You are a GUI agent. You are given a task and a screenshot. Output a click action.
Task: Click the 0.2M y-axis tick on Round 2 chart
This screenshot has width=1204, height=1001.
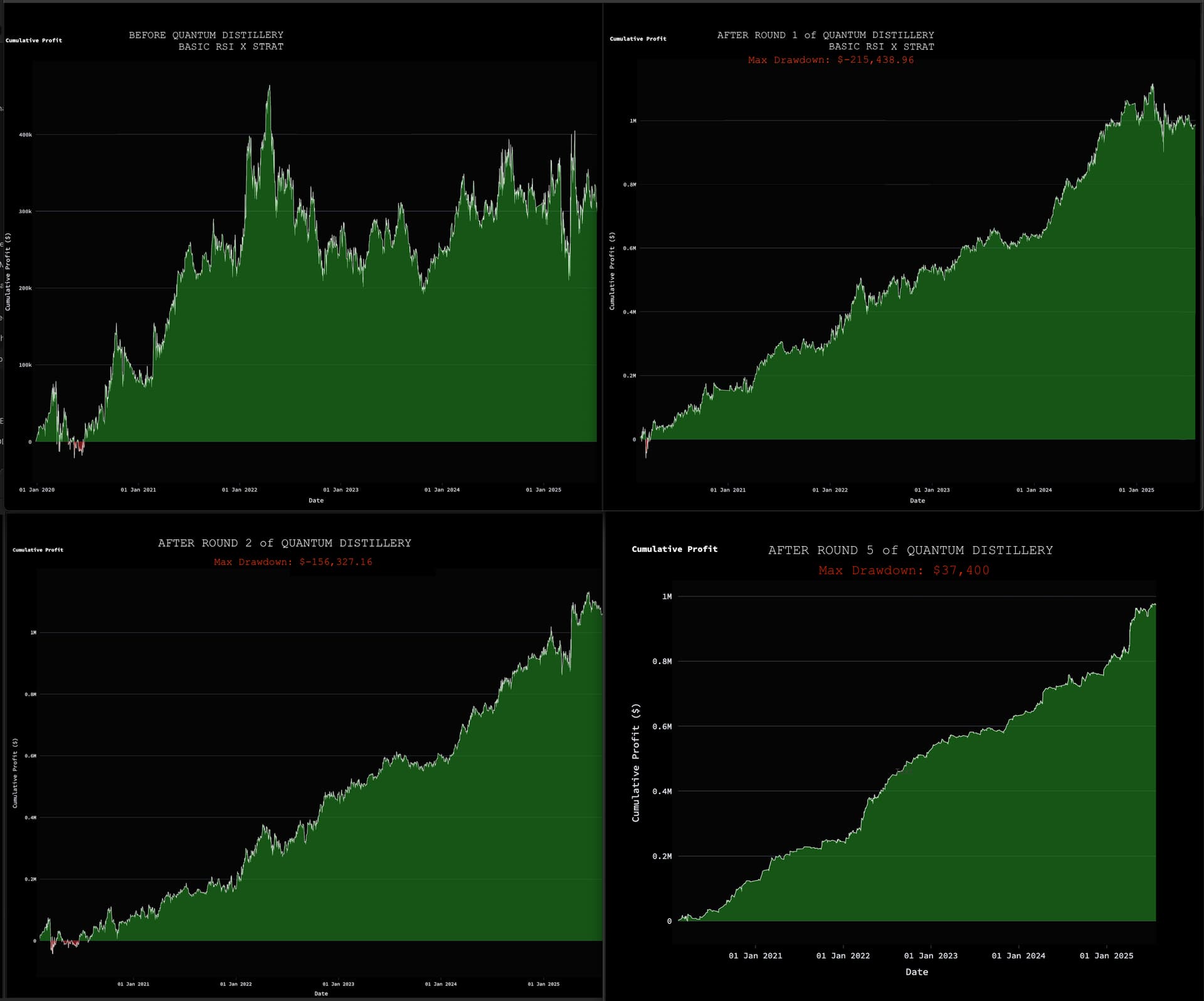click(30, 879)
